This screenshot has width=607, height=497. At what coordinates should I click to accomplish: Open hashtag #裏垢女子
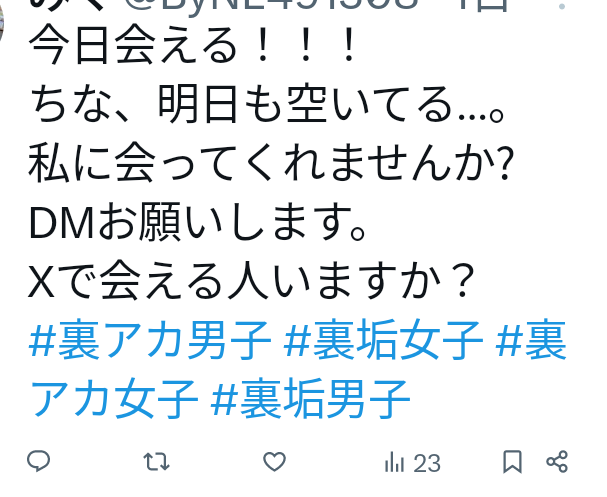point(383,340)
